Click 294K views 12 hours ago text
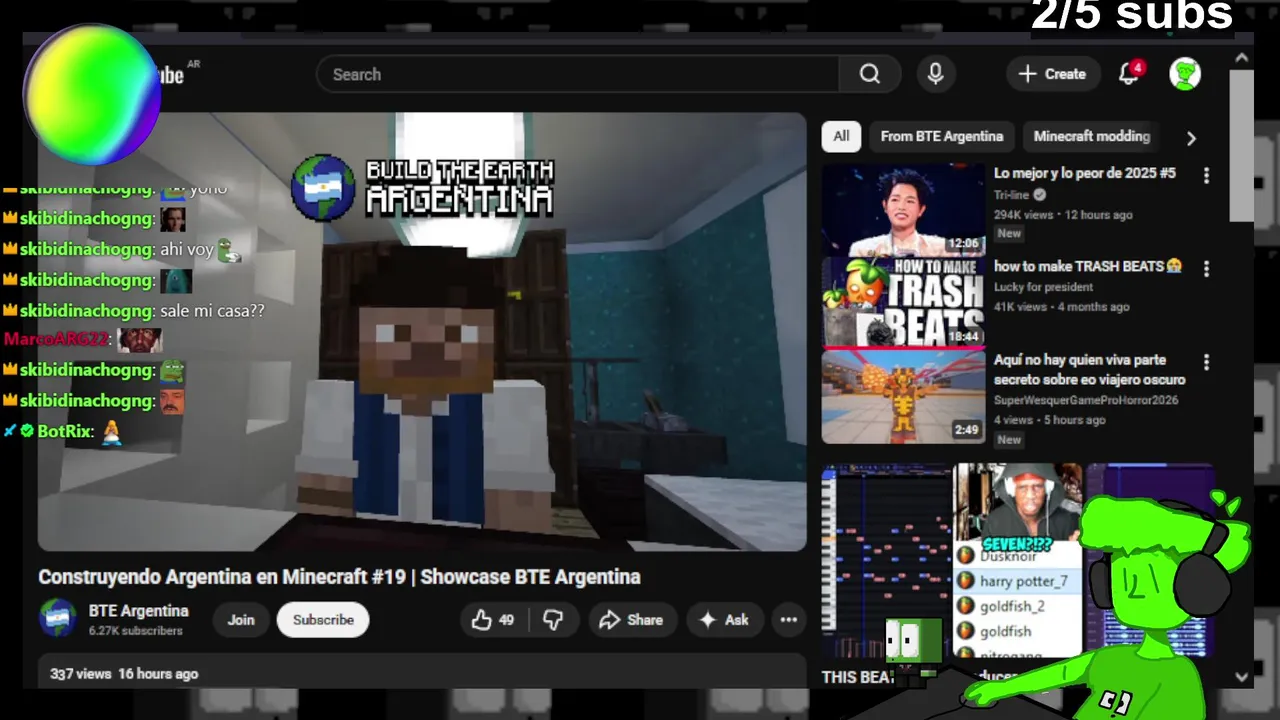Image resolution: width=1280 pixels, height=720 pixels. 1063,215
